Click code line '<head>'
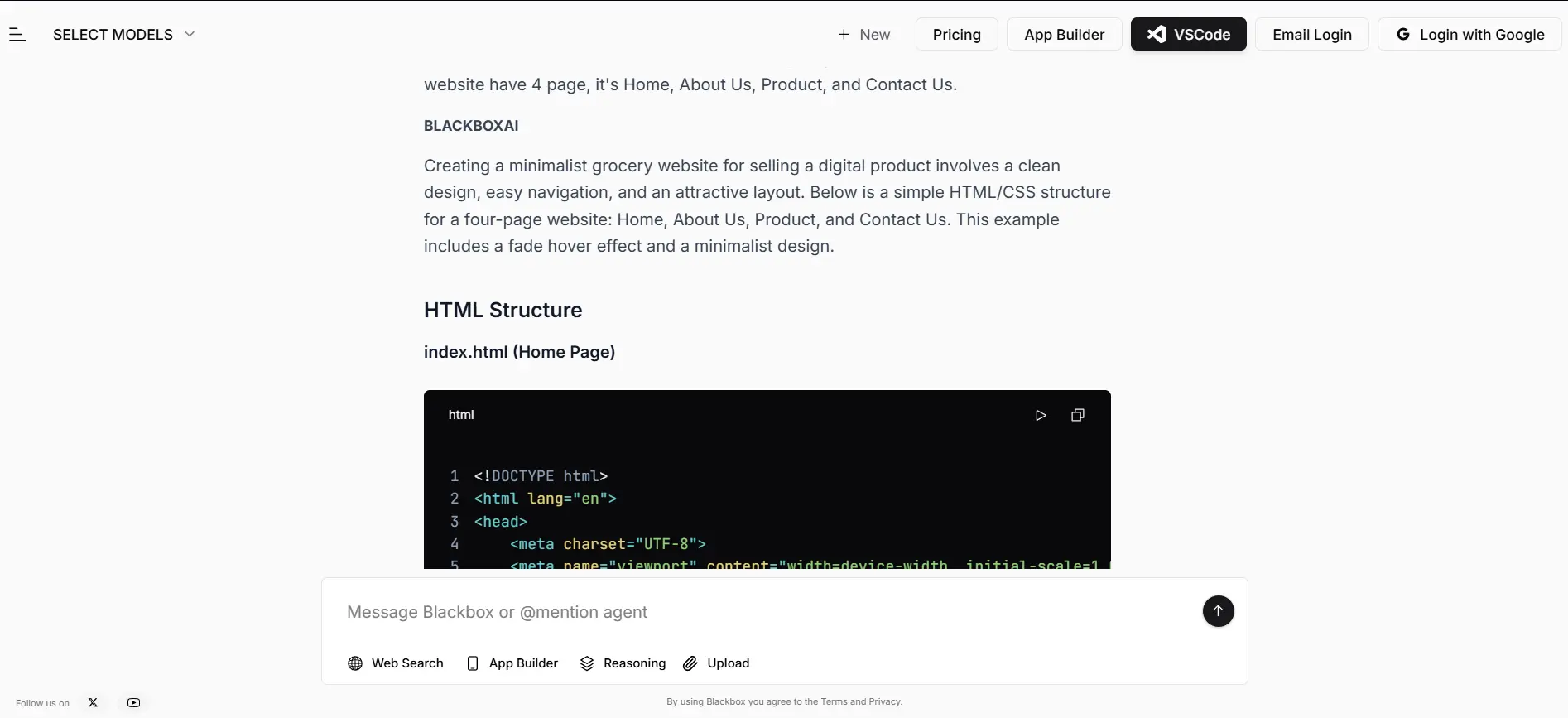Image resolution: width=1568 pixels, height=718 pixels. pyautogui.click(x=500, y=522)
